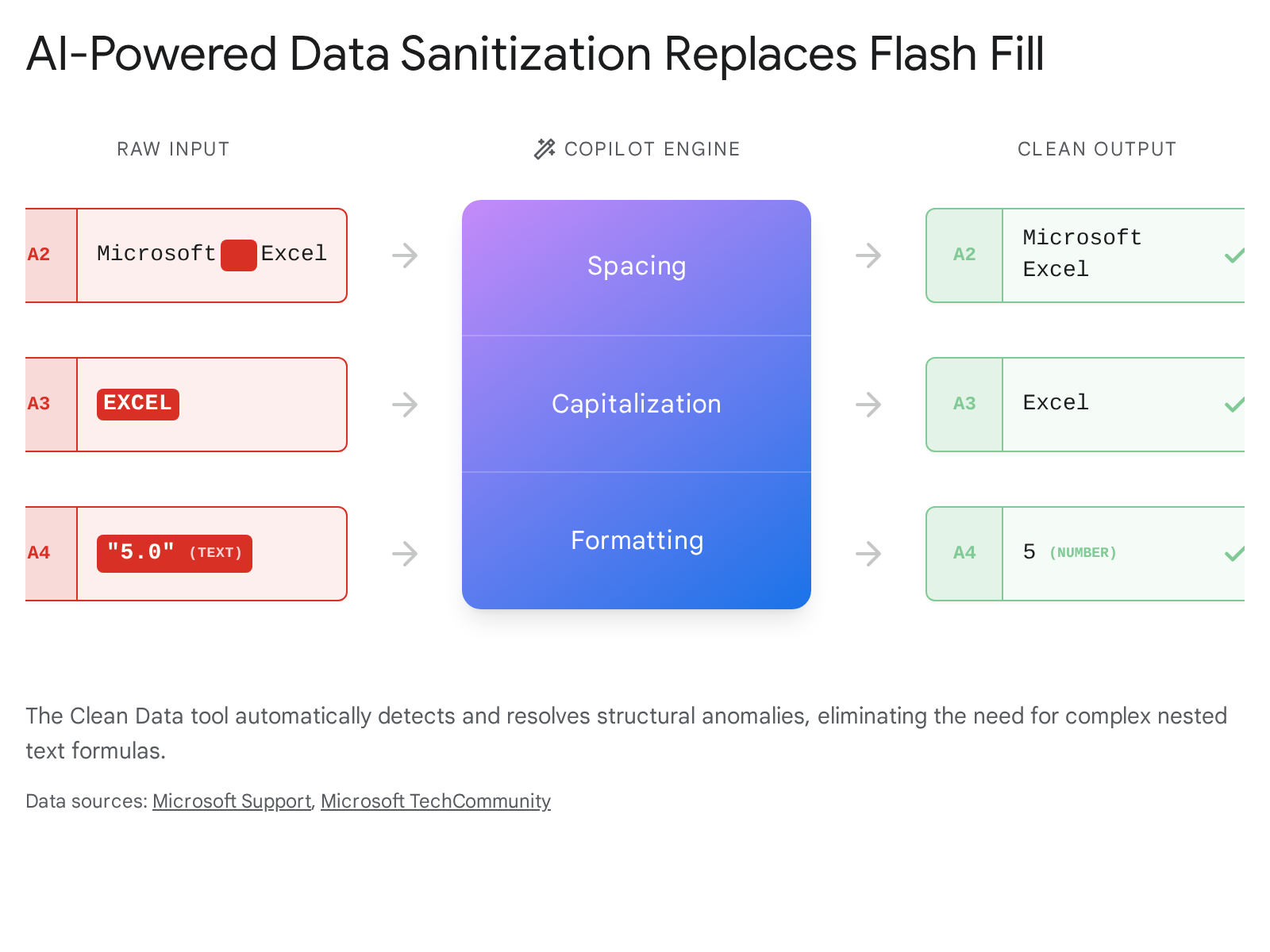Select the Spacing section in Copilot engine
This screenshot has height=952, width=1270.
pyautogui.click(x=637, y=267)
